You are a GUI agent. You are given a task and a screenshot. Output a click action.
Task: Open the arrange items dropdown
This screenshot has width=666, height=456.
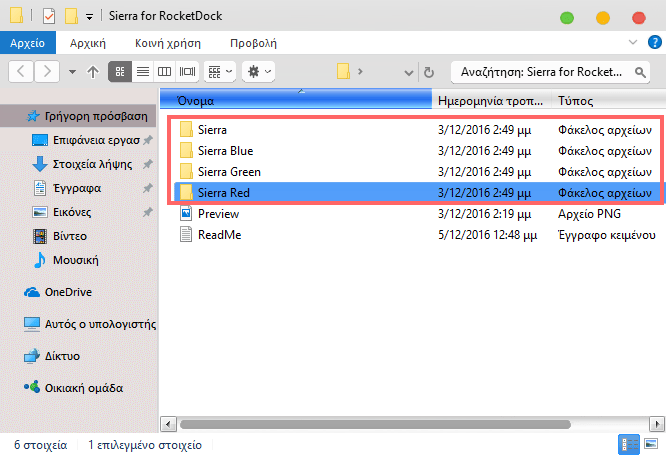(220, 71)
